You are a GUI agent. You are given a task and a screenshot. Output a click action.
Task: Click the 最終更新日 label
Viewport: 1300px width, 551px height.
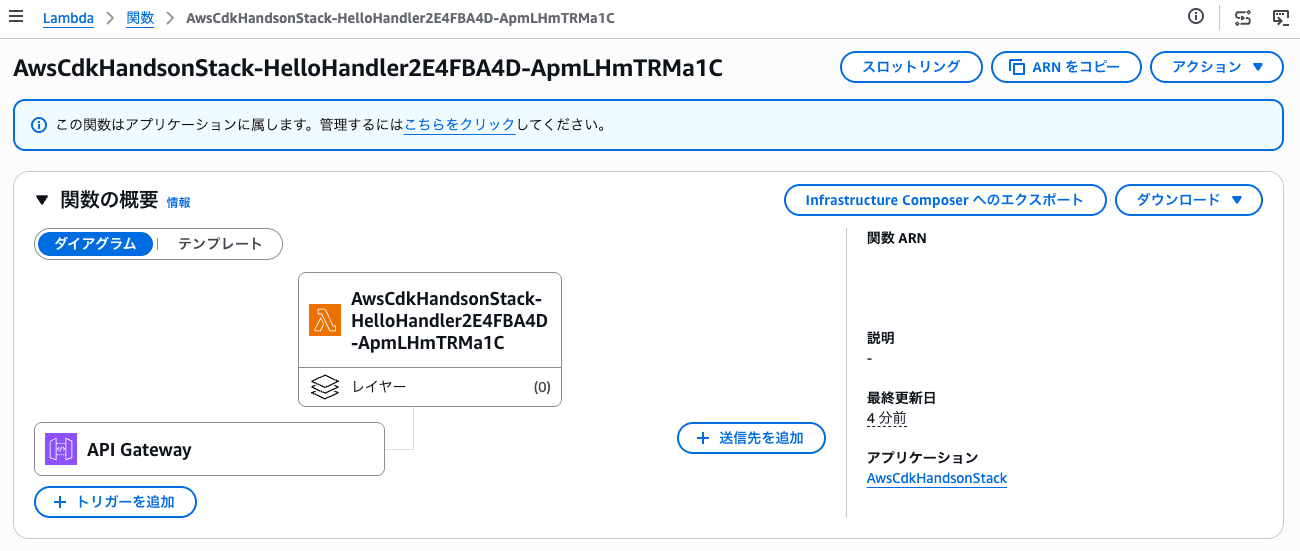point(901,398)
